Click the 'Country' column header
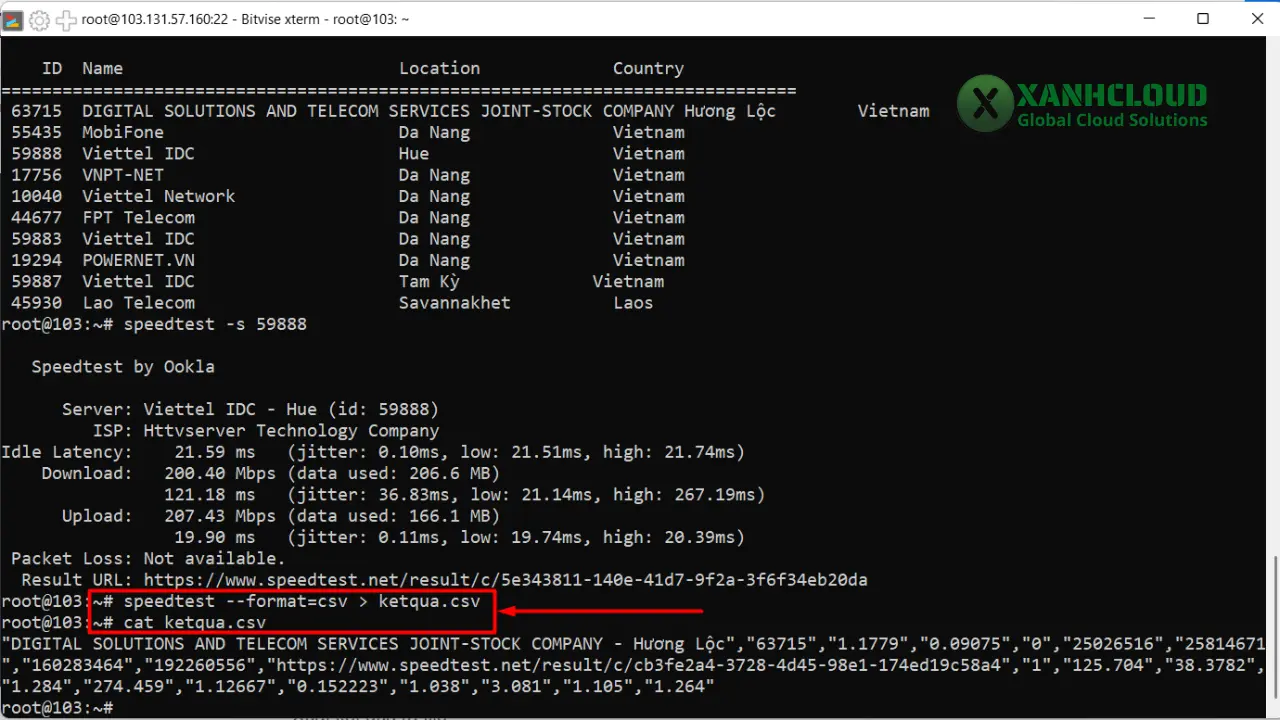 coord(648,68)
